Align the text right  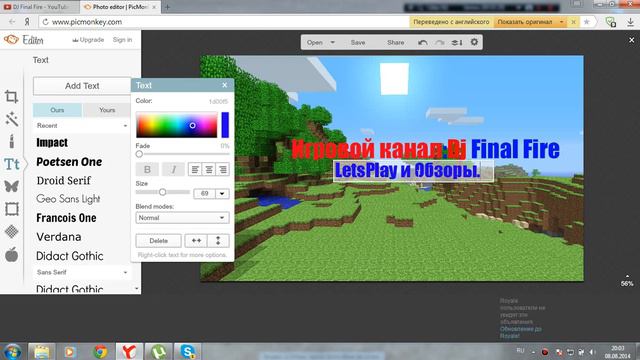222,169
